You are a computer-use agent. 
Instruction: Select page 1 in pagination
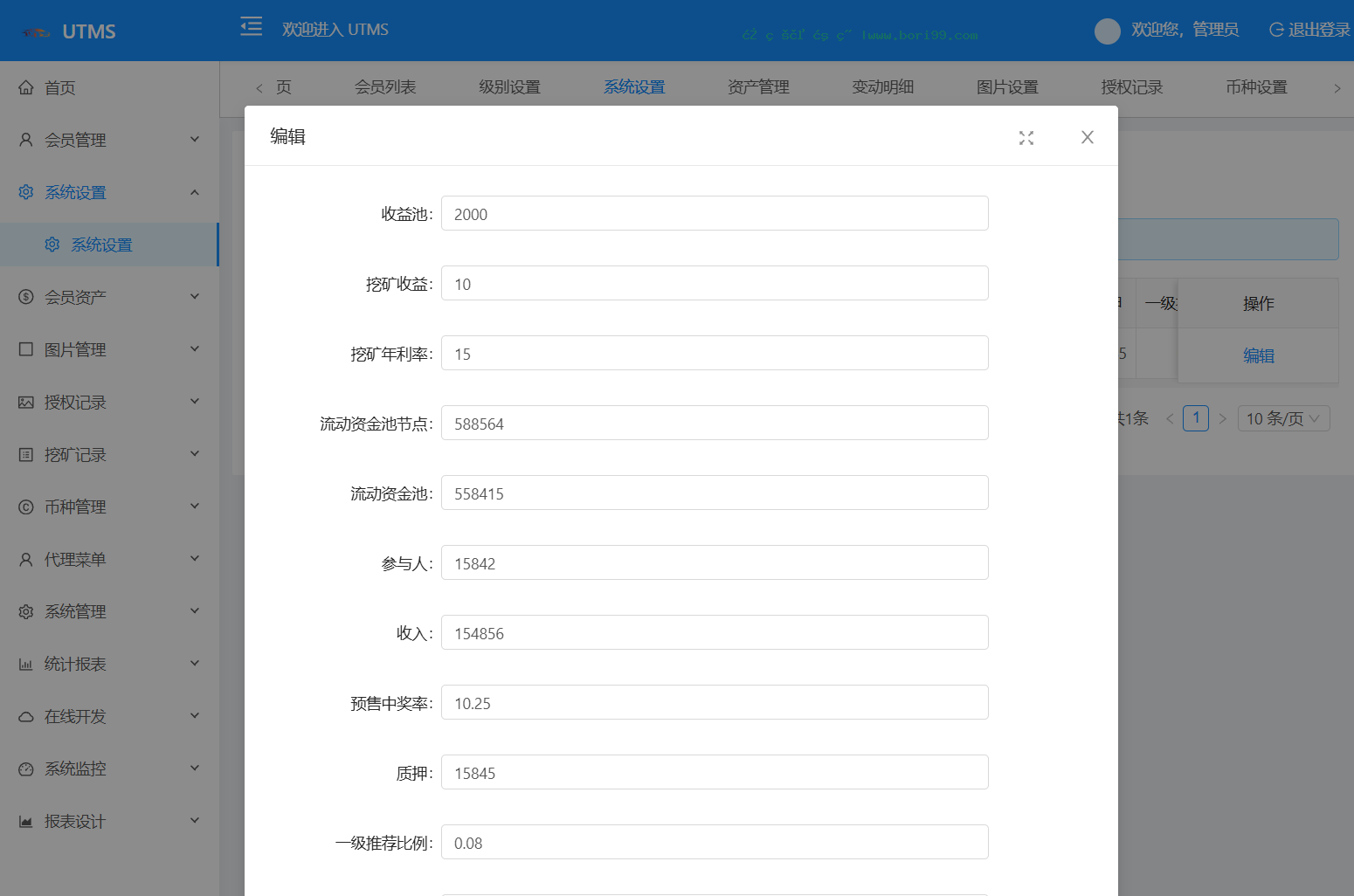point(1196,418)
